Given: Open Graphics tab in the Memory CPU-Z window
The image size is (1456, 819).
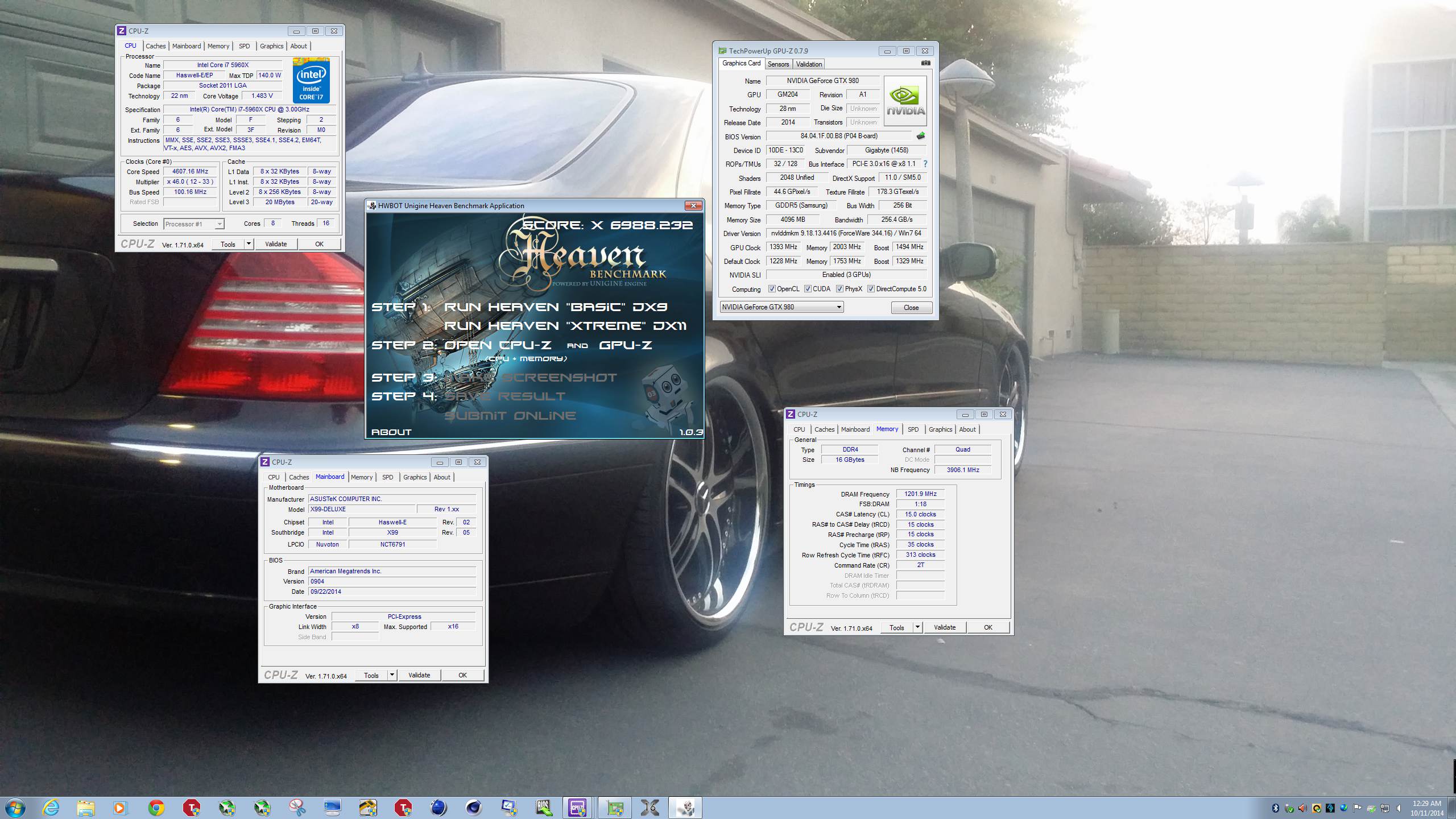Looking at the screenshot, I should pyautogui.click(x=940, y=429).
